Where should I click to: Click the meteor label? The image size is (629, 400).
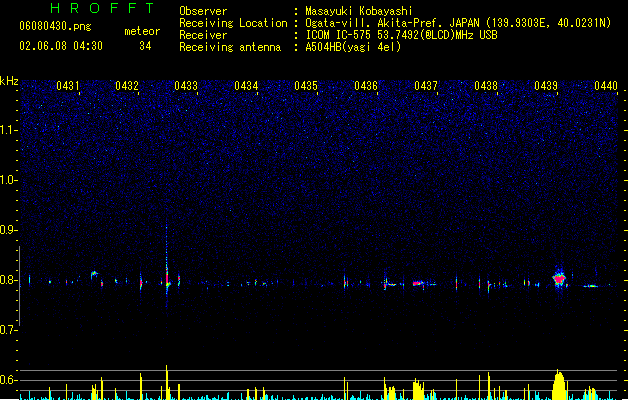[x=142, y=31]
